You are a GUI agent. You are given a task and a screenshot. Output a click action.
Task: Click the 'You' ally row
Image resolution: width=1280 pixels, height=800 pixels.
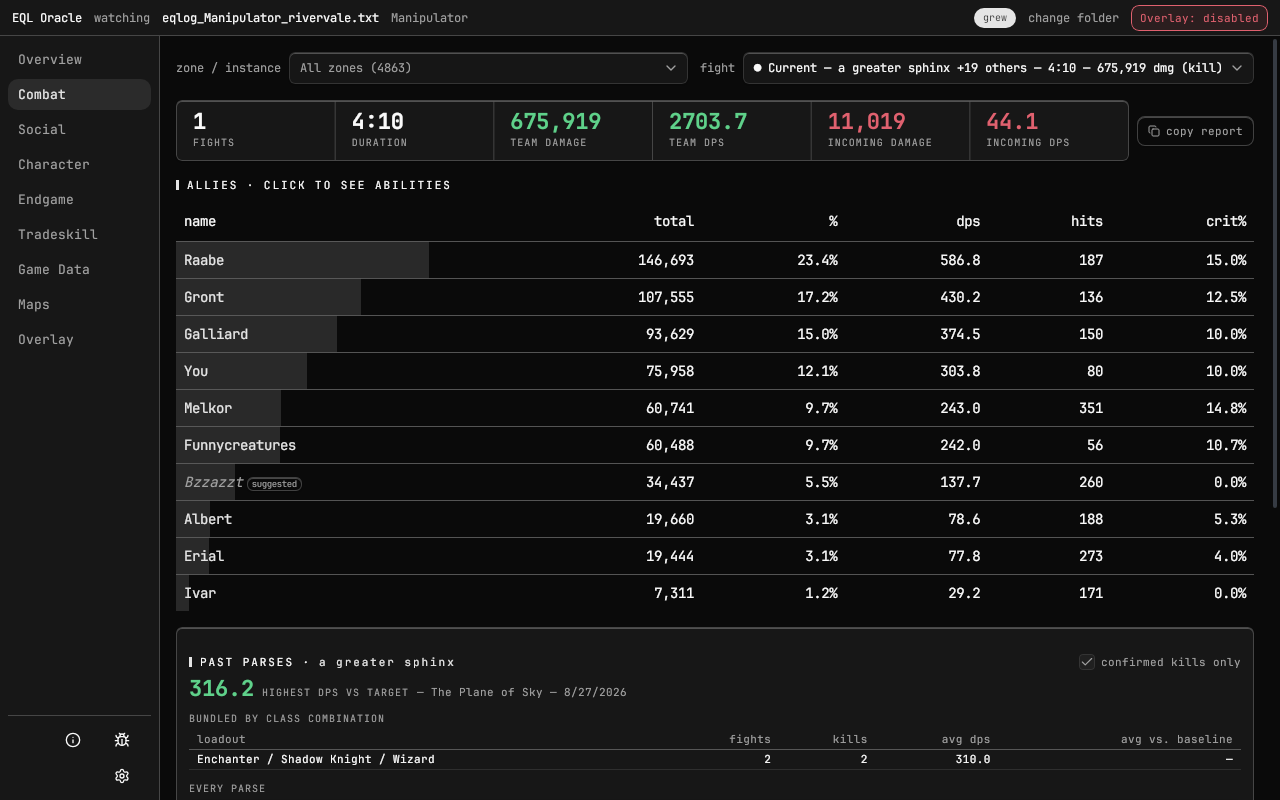[x=715, y=371]
